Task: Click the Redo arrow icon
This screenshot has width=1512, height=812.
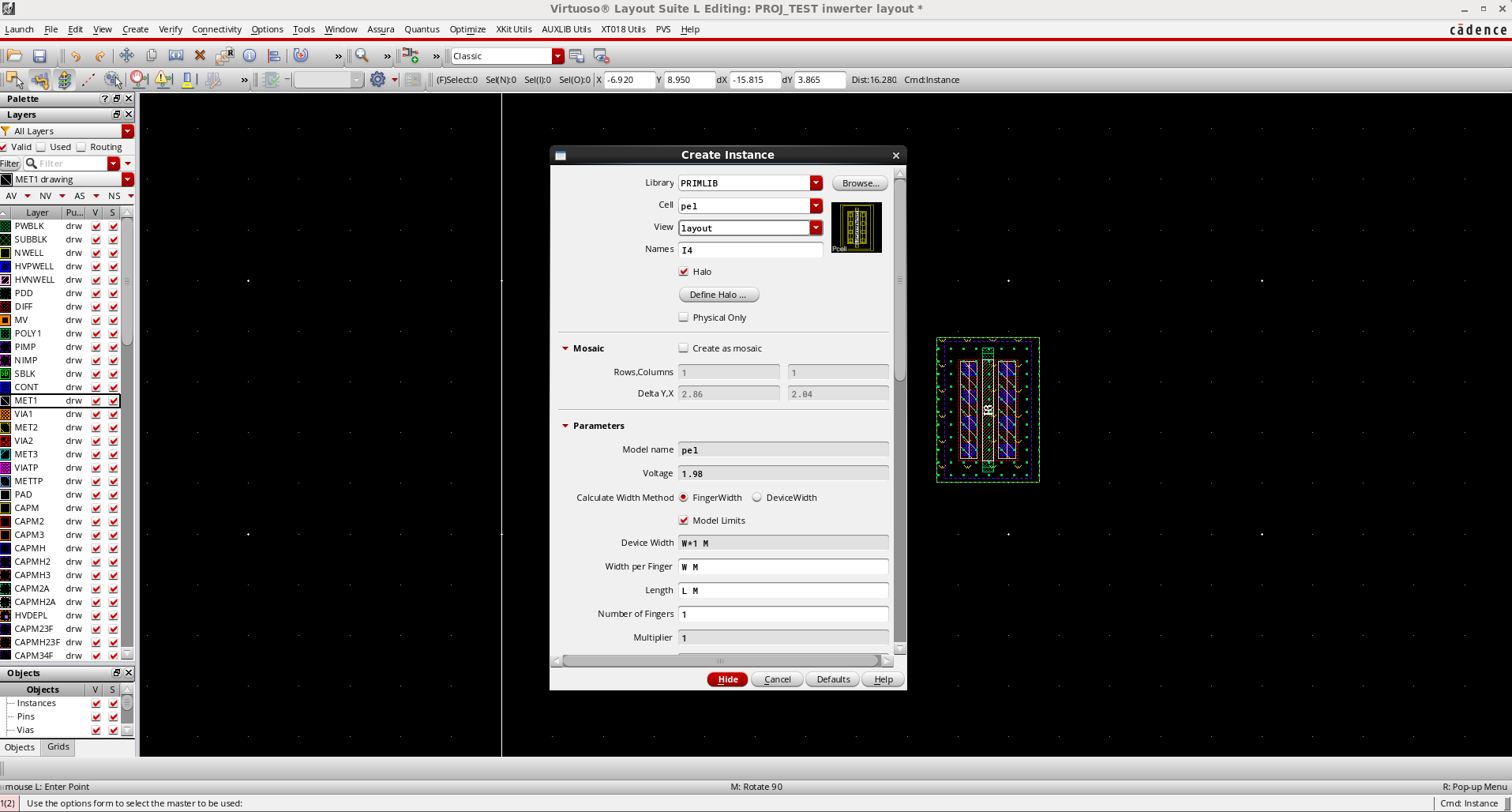Action: pos(100,56)
